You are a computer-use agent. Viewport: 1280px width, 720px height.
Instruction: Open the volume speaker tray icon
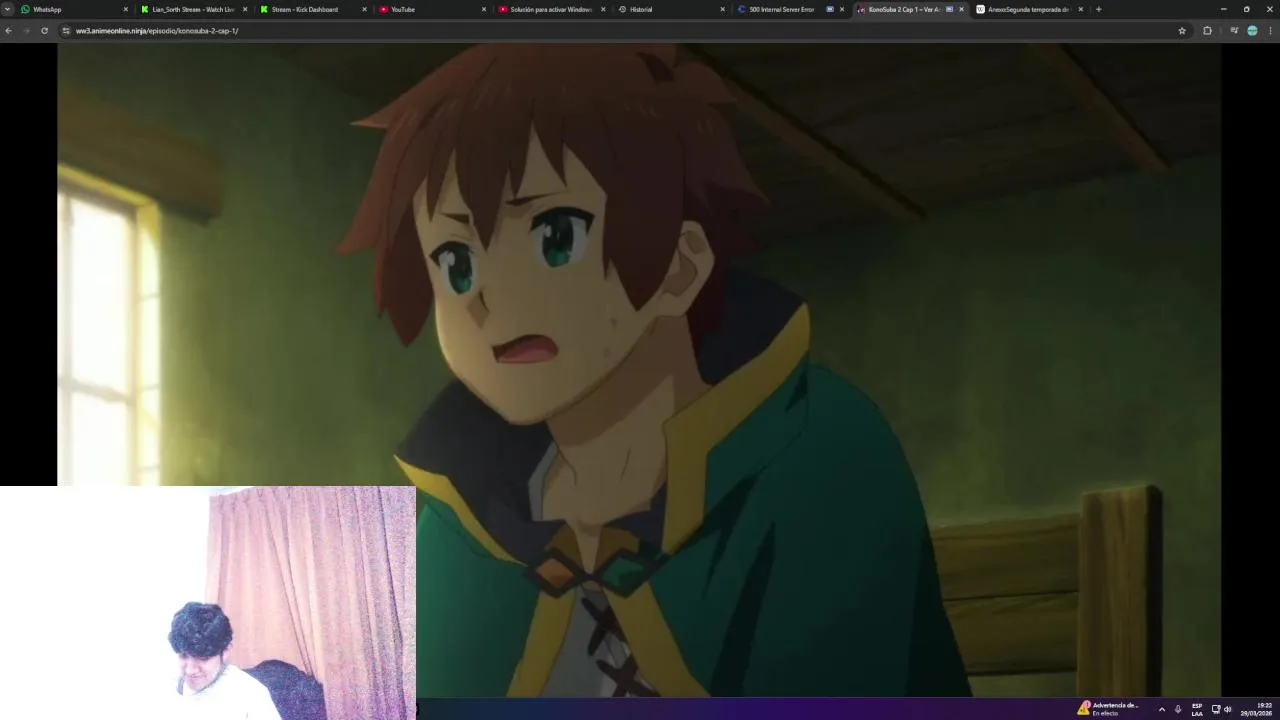tap(1228, 709)
